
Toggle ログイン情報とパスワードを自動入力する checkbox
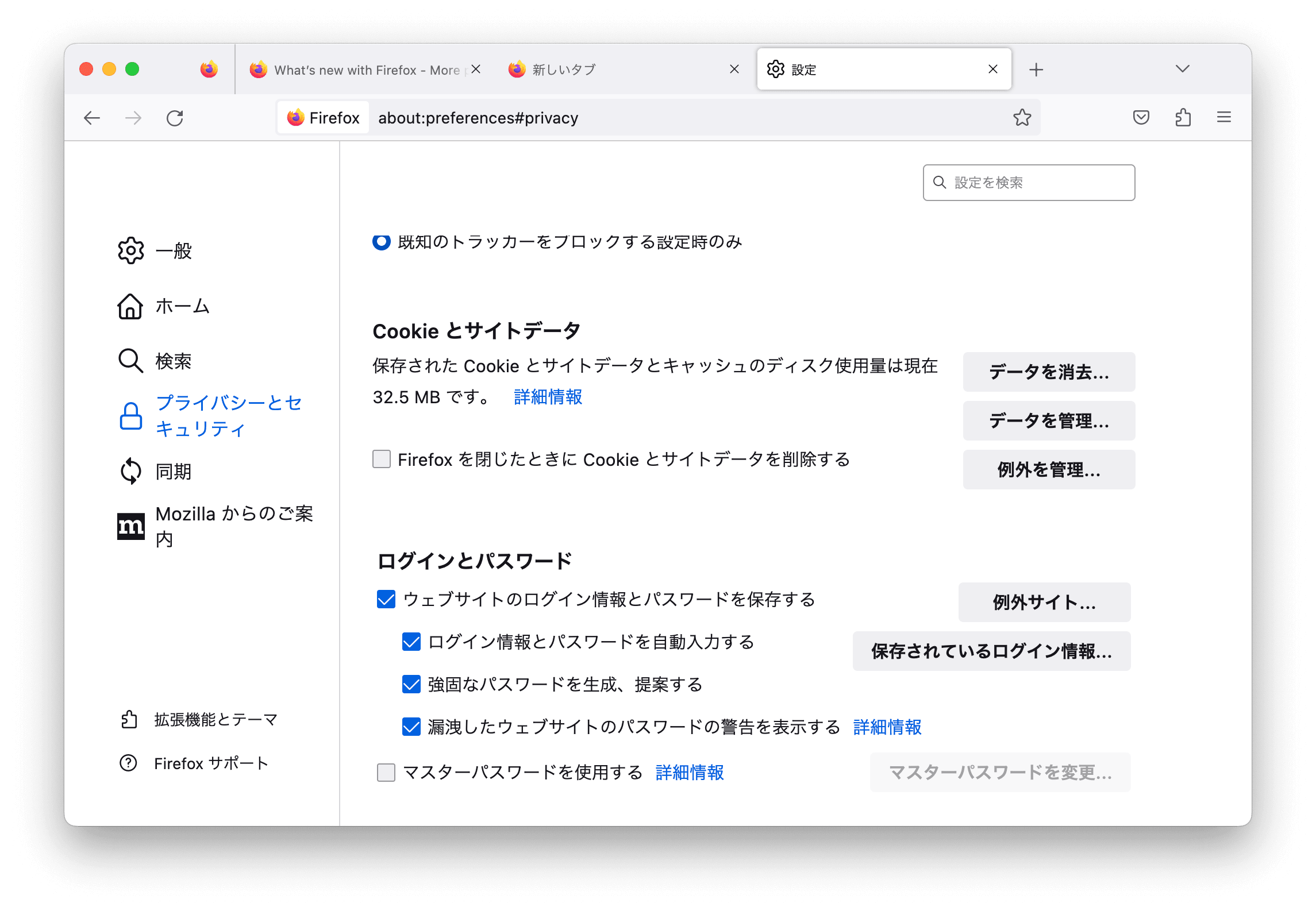pos(411,642)
